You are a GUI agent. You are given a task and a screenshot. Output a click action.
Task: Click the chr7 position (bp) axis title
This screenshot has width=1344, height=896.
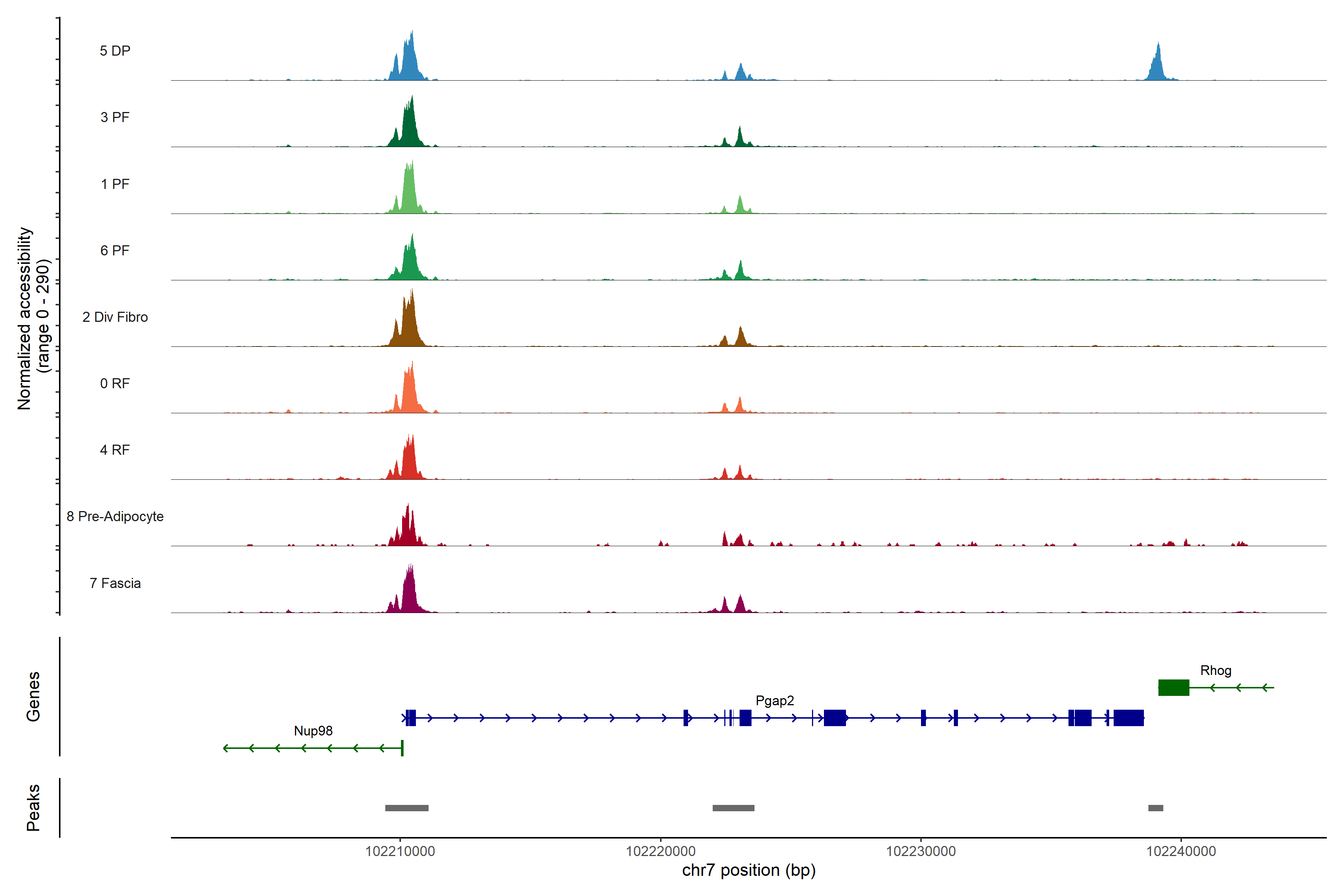coord(749,870)
